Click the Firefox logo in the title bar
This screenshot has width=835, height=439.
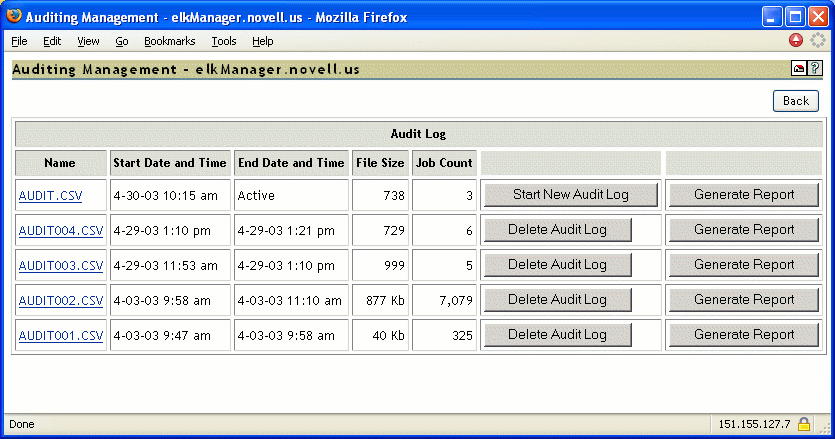(x=12, y=17)
